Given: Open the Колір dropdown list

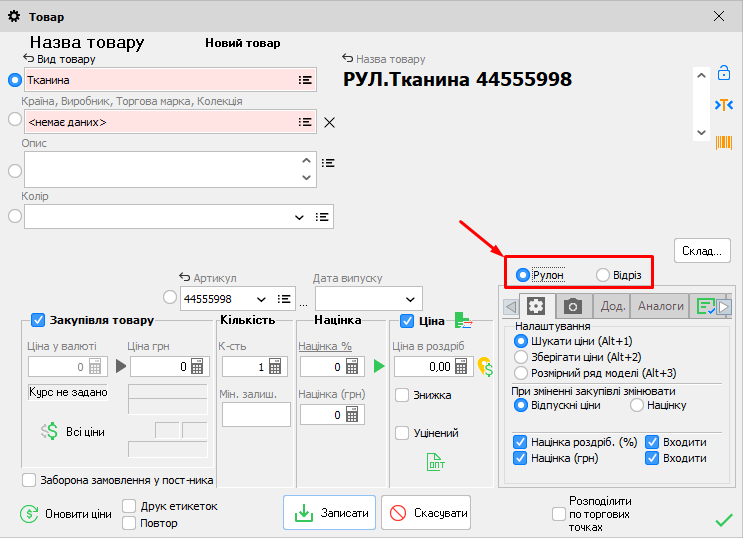Looking at the screenshot, I should (299, 217).
